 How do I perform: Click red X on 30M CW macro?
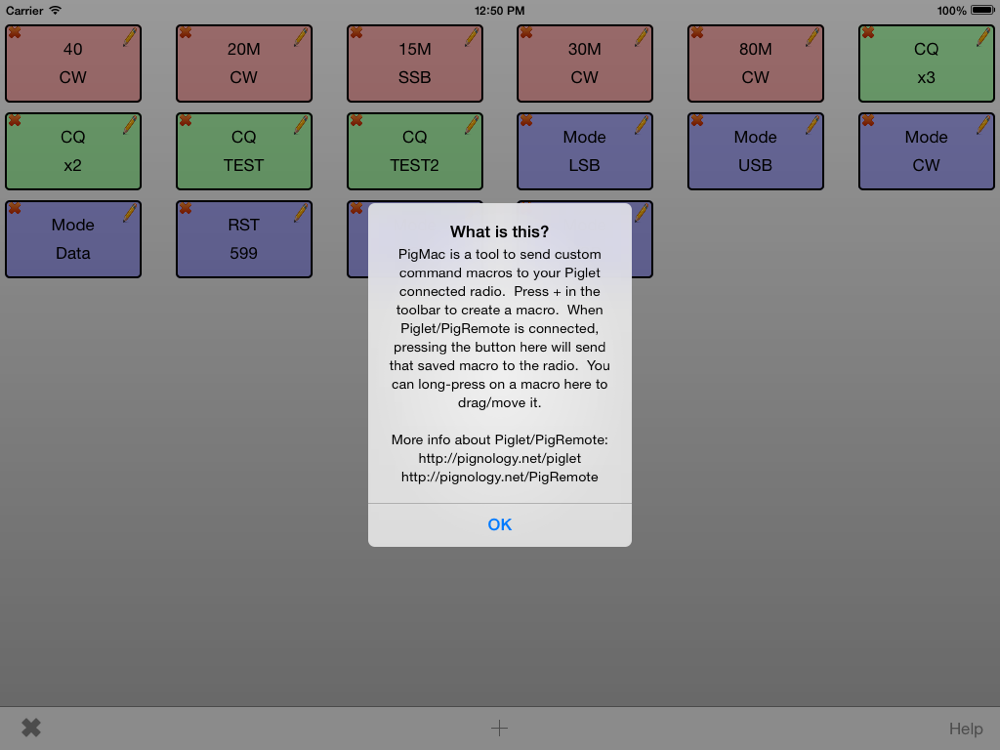pos(526,33)
